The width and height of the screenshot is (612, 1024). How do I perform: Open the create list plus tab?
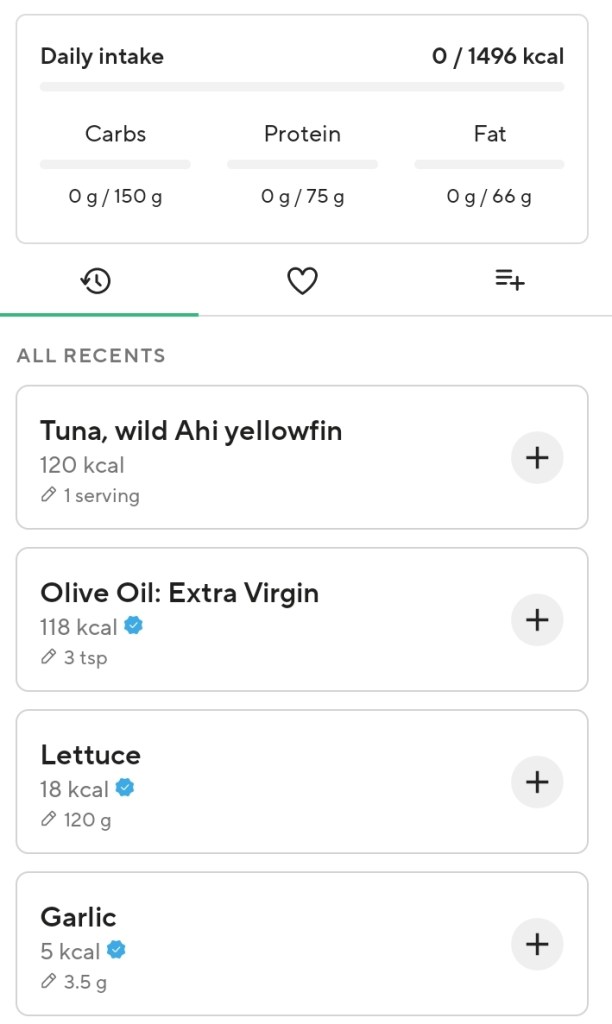click(509, 281)
